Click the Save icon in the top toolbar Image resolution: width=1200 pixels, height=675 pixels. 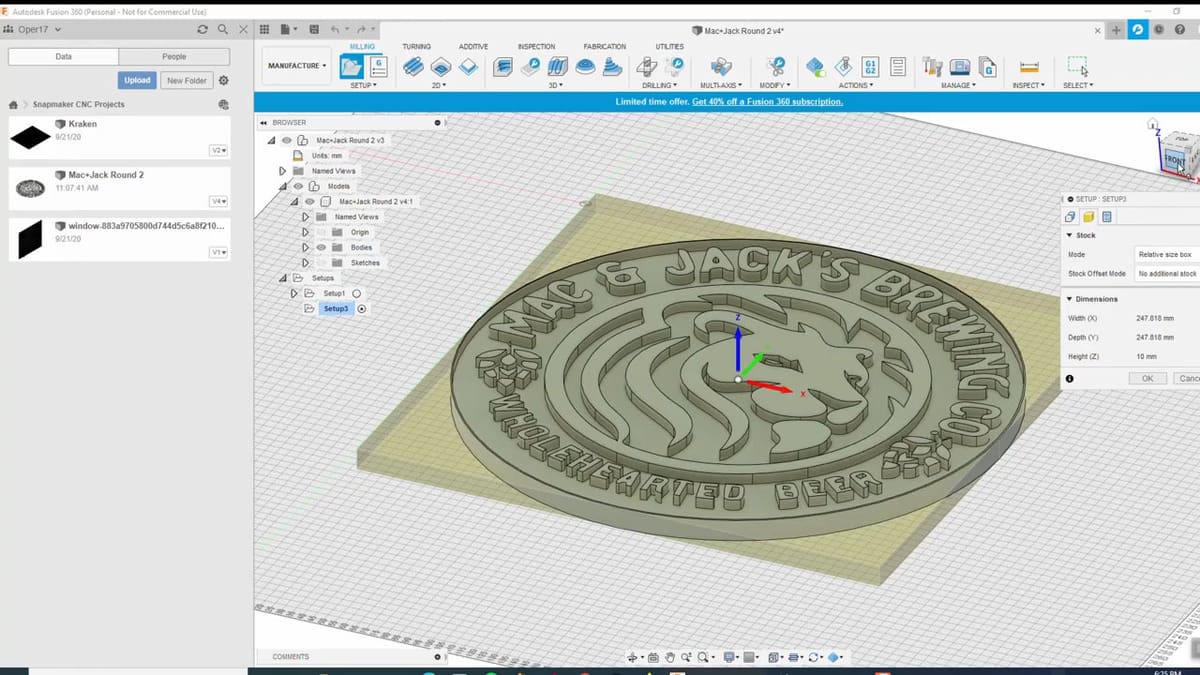tap(315, 31)
